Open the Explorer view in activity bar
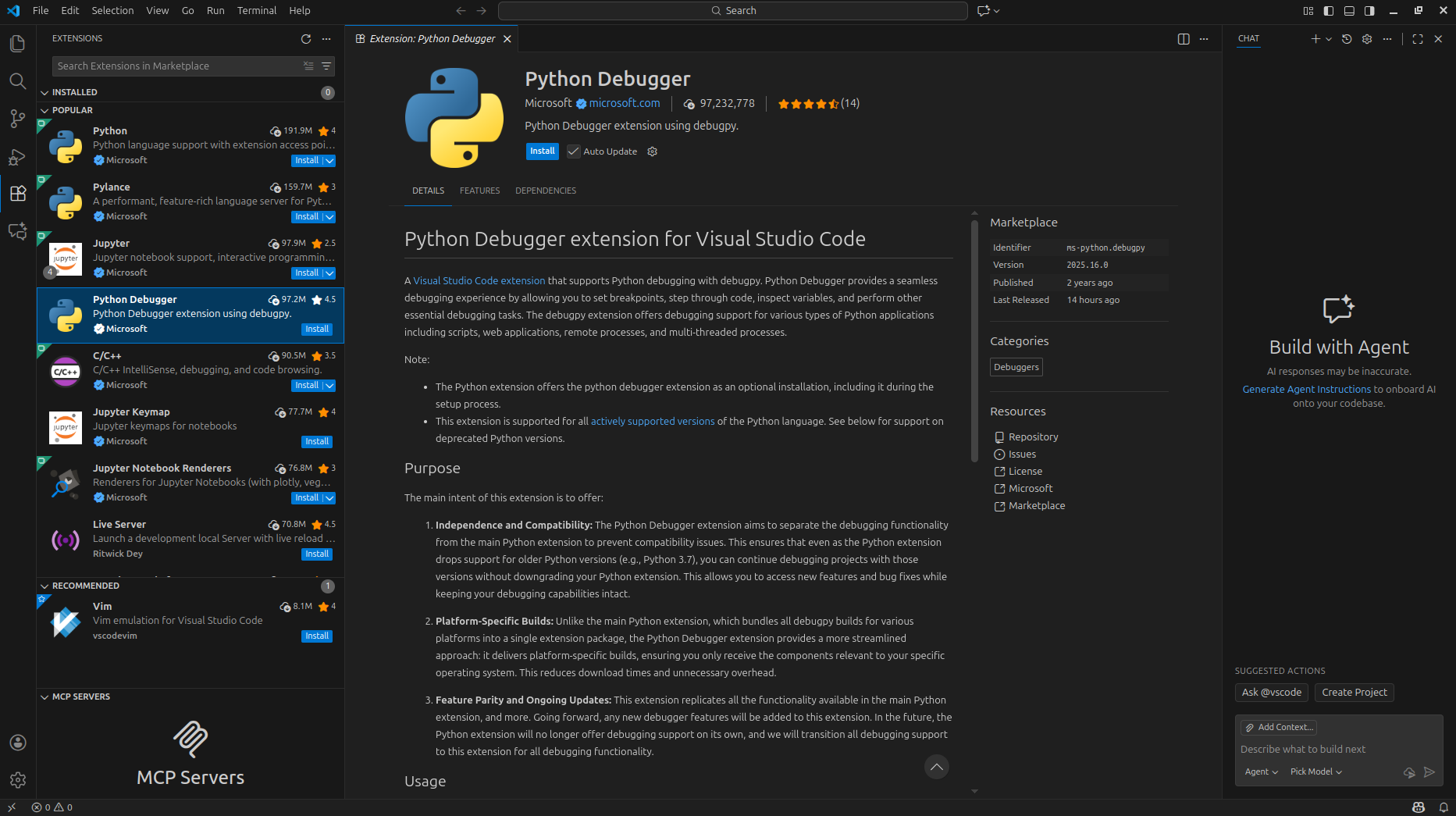 click(x=17, y=44)
